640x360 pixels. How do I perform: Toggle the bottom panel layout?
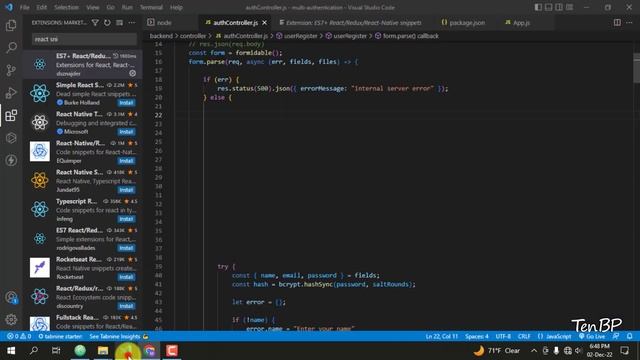tap(549, 7)
